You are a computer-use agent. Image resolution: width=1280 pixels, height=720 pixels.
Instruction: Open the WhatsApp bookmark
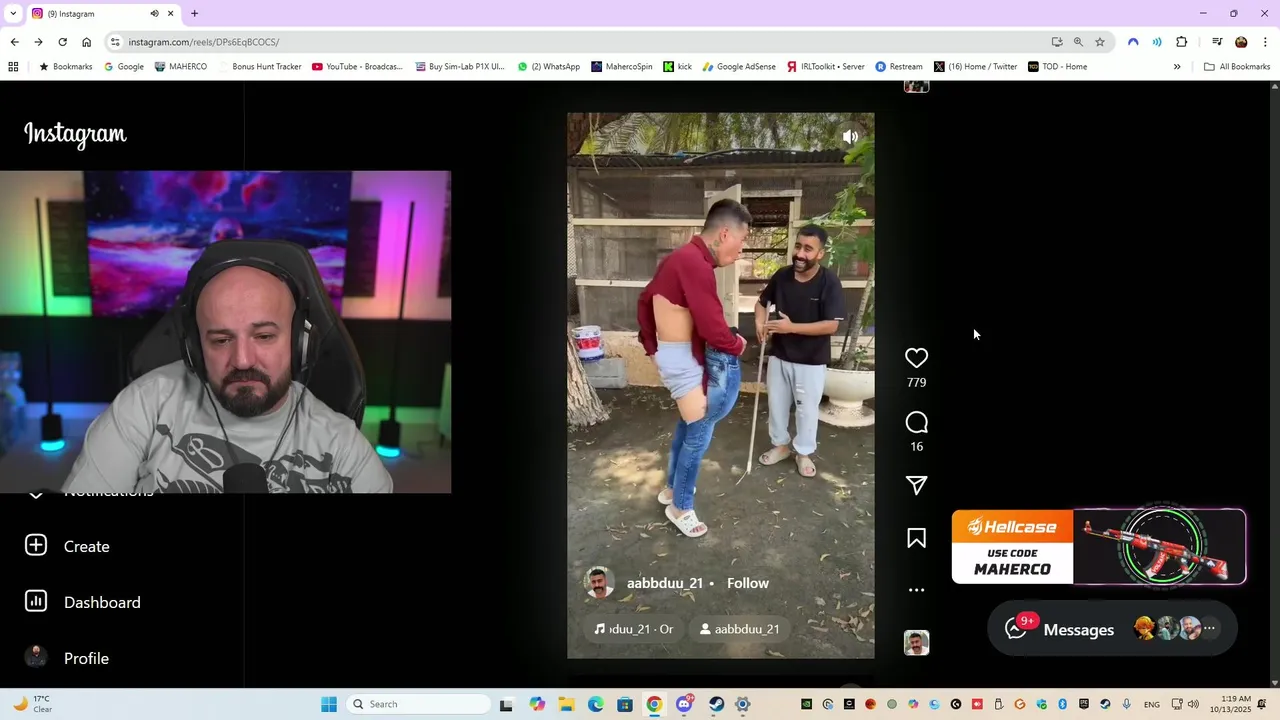(x=549, y=67)
